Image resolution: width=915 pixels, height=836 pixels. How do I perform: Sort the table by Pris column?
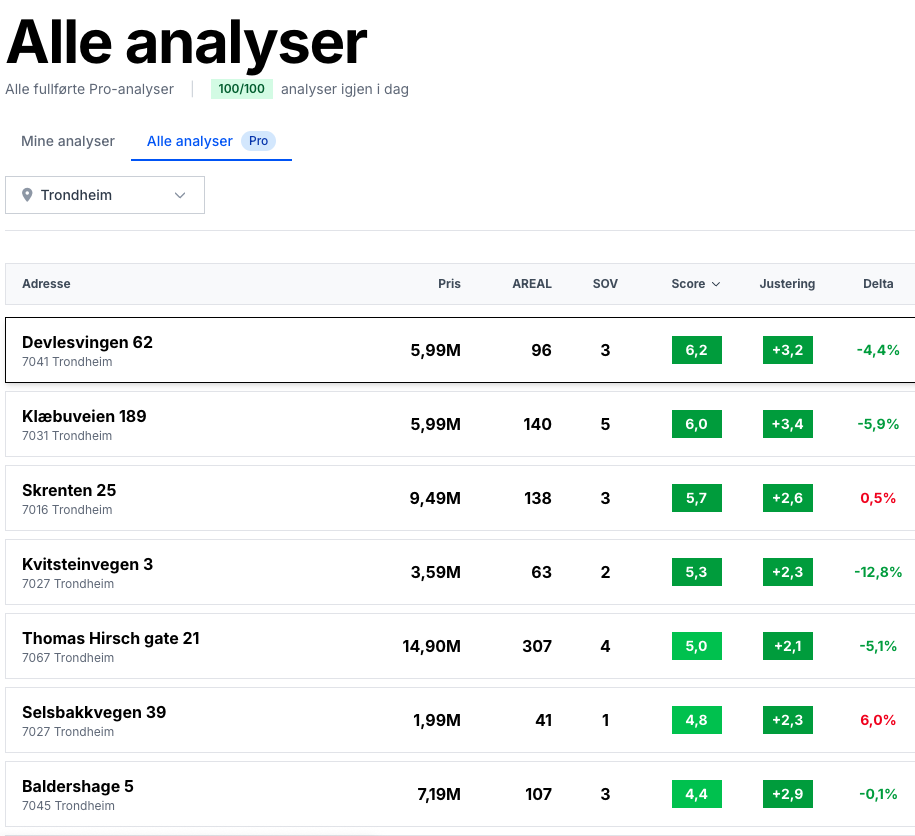click(449, 284)
